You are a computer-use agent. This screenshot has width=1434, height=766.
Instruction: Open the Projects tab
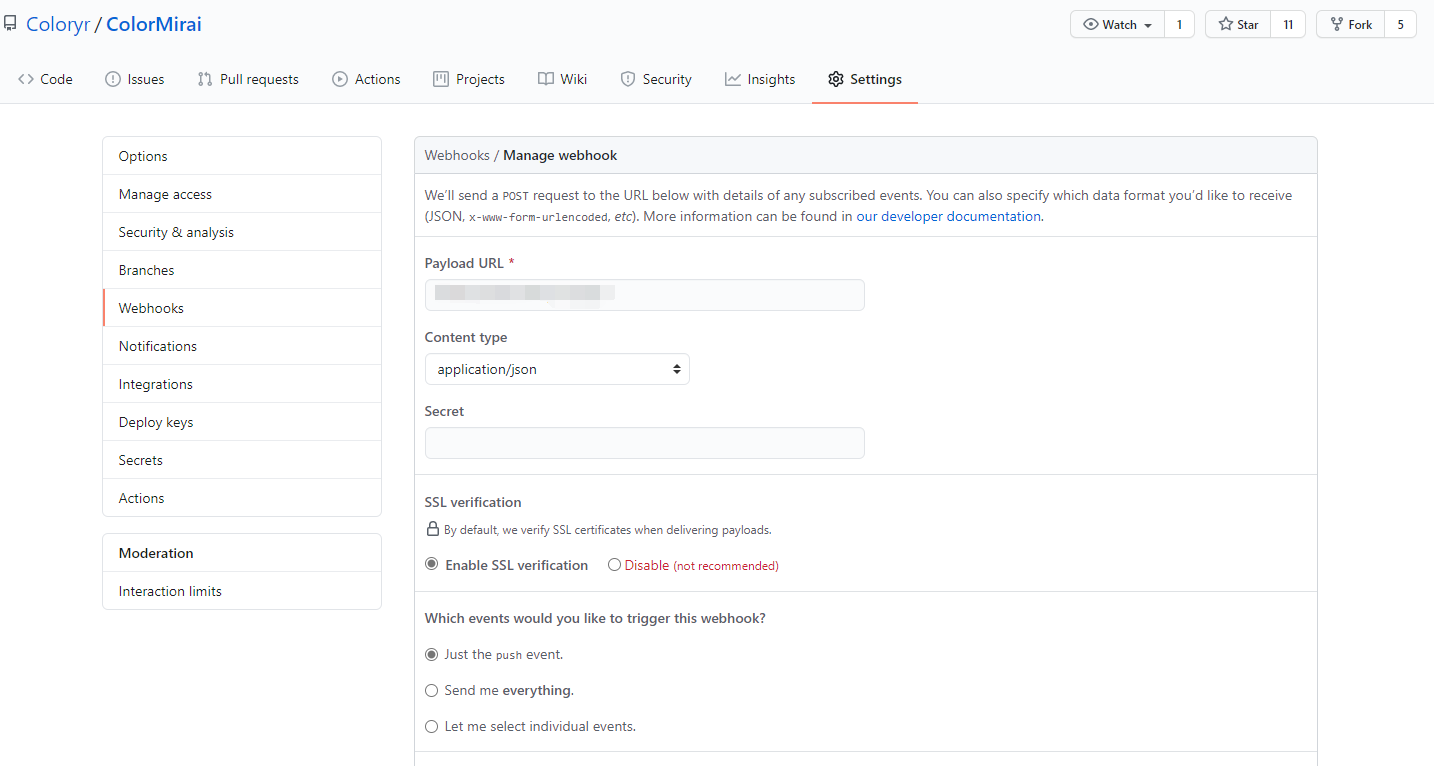(x=469, y=79)
